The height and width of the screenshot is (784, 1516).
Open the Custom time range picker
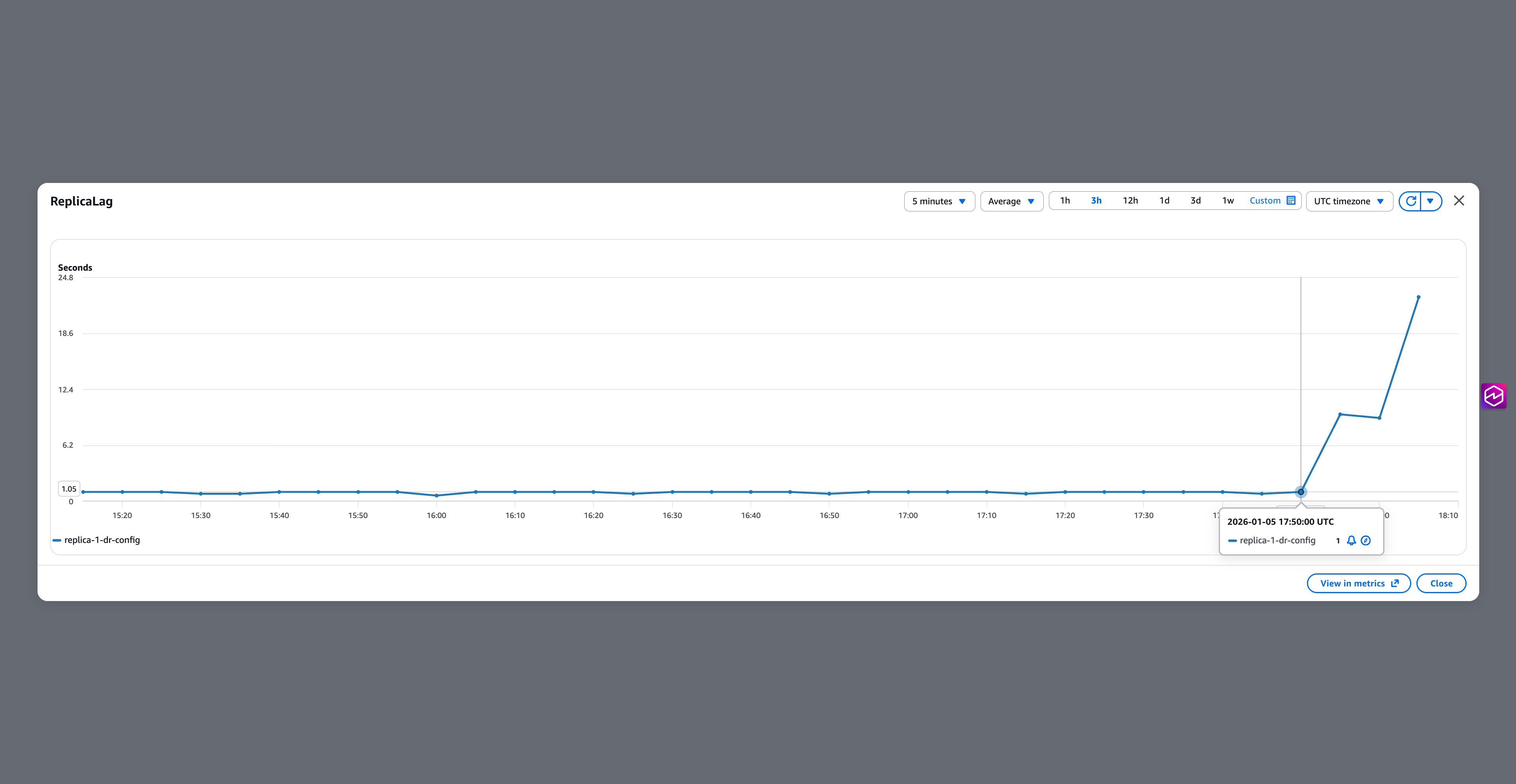(x=1272, y=201)
